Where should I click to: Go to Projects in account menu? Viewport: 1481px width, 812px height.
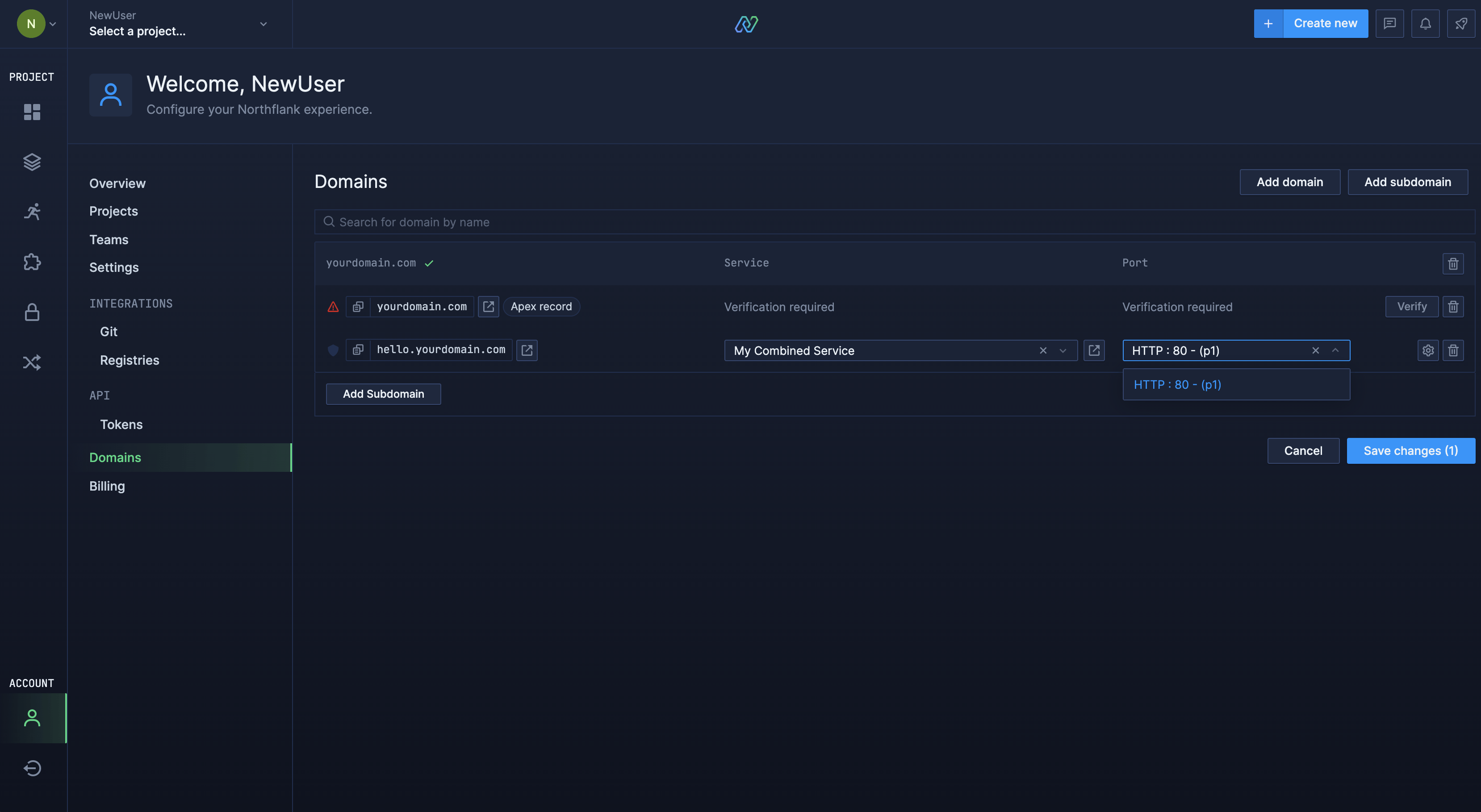tap(113, 211)
